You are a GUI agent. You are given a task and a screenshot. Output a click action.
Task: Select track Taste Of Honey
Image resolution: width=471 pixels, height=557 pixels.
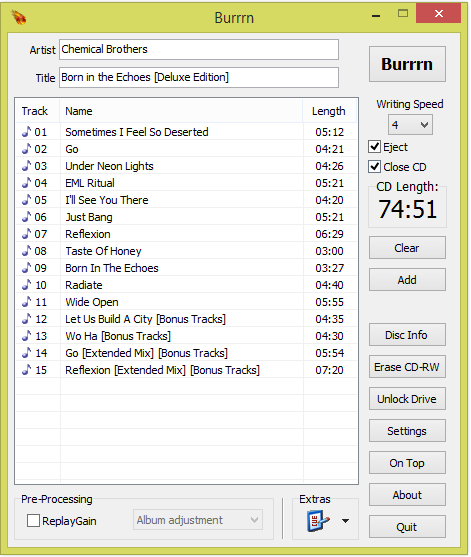[186, 251]
